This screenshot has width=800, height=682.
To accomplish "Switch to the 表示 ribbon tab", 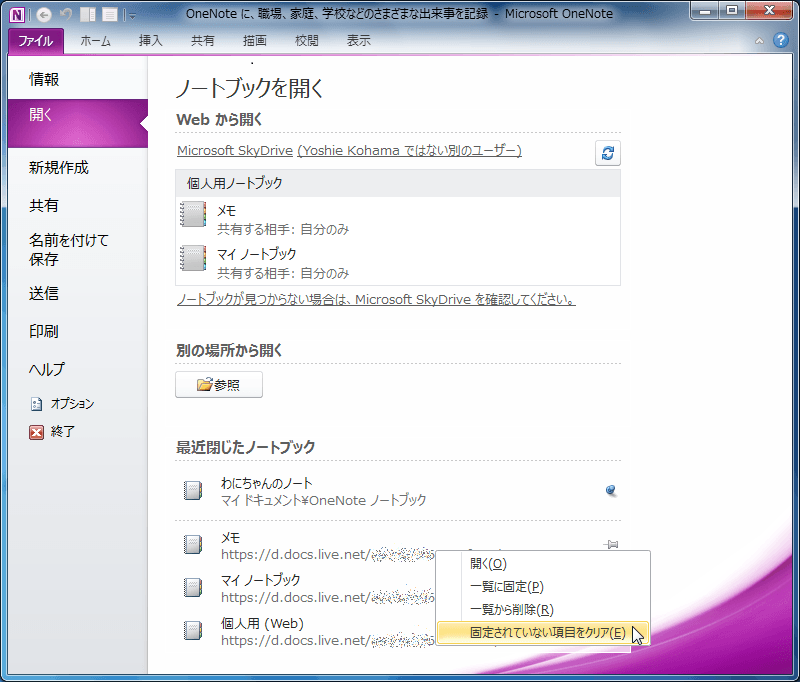I will 359,41.
